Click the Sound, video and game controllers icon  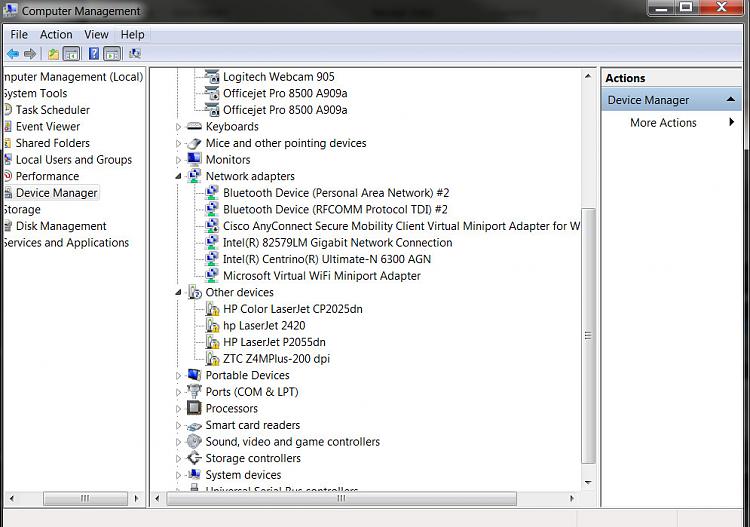coord(194,441)
